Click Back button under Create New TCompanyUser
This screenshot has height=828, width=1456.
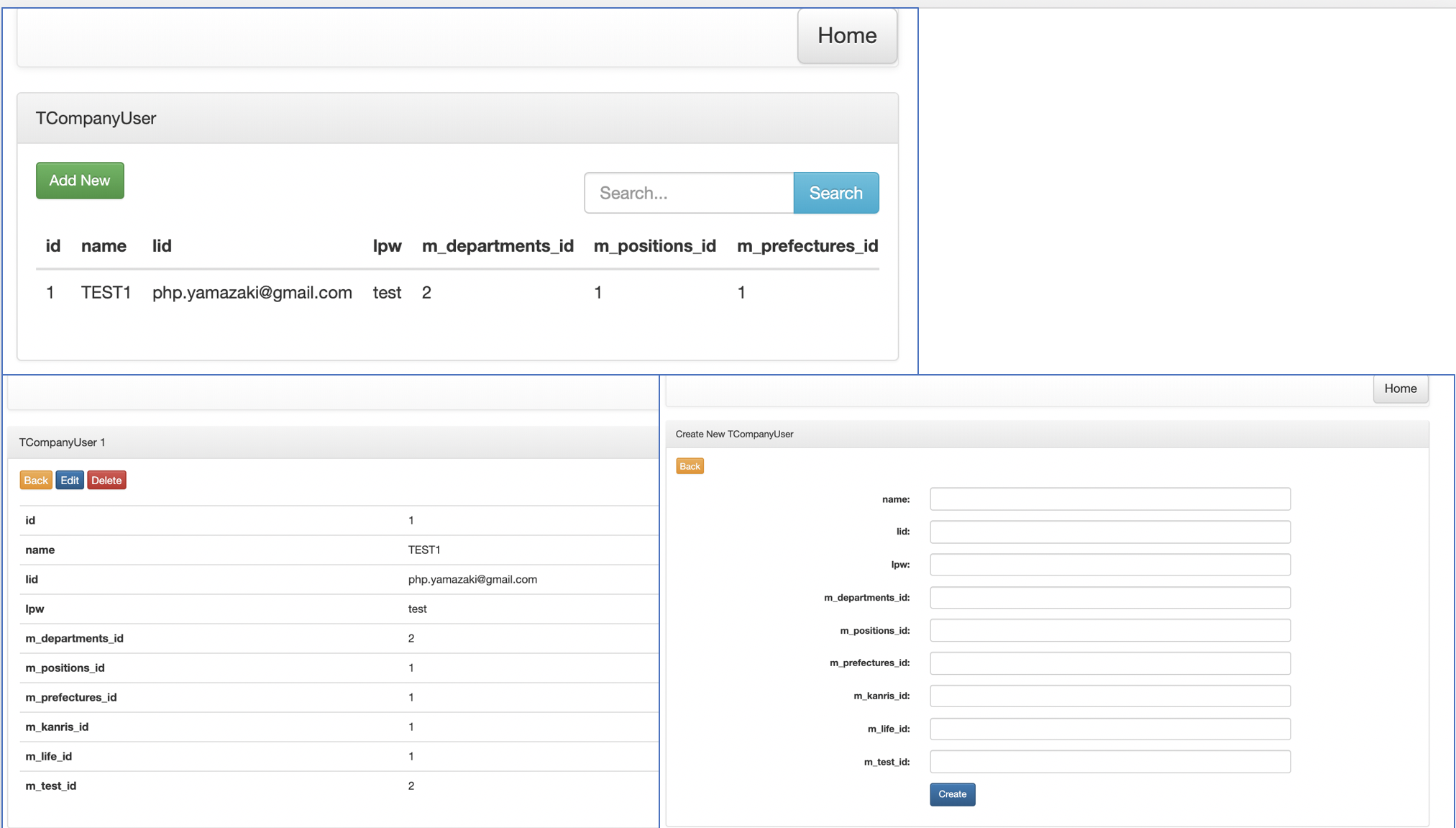coord(689,466)
